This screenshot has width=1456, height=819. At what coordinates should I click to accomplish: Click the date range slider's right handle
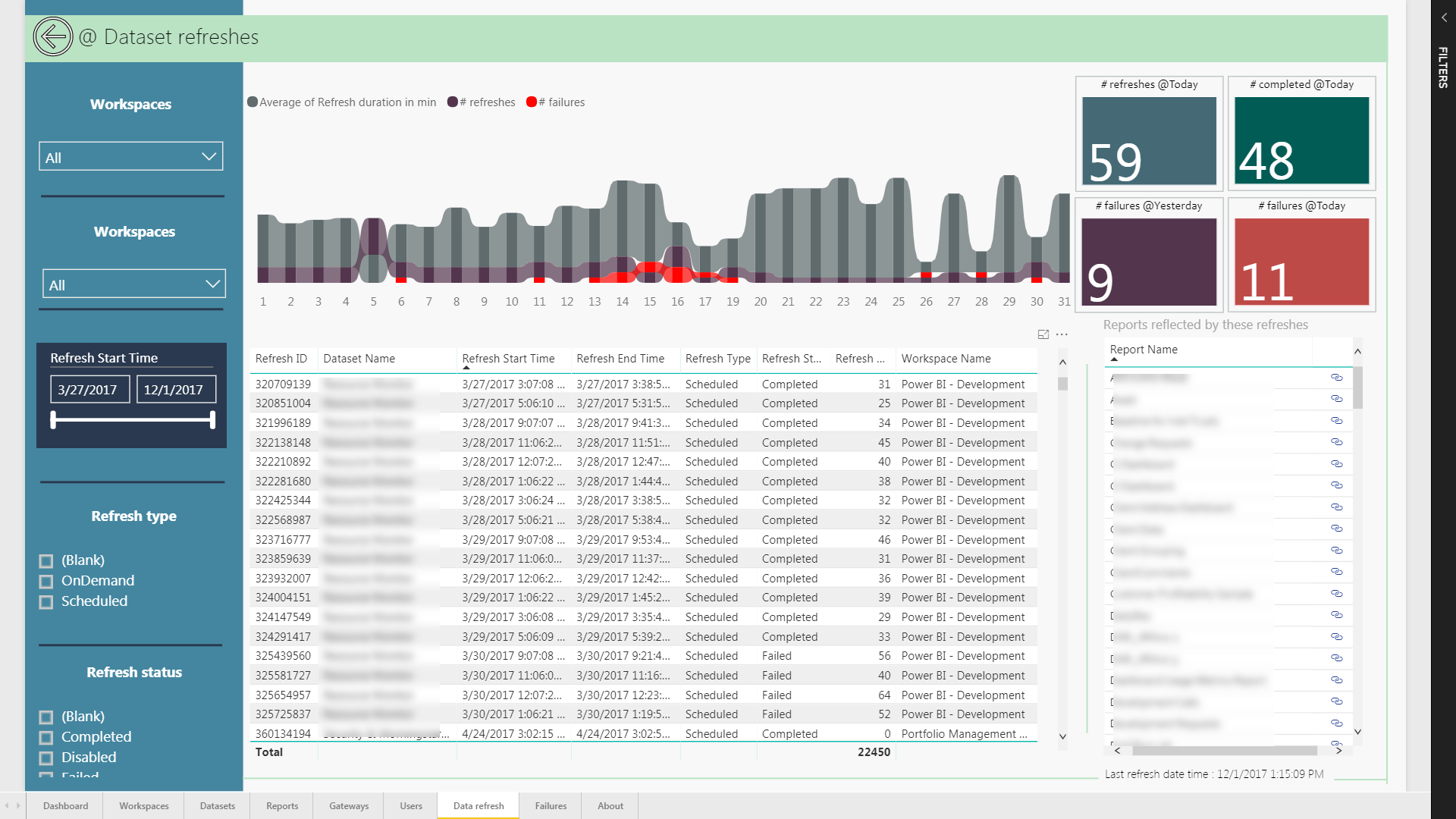(x=212, y=419)
